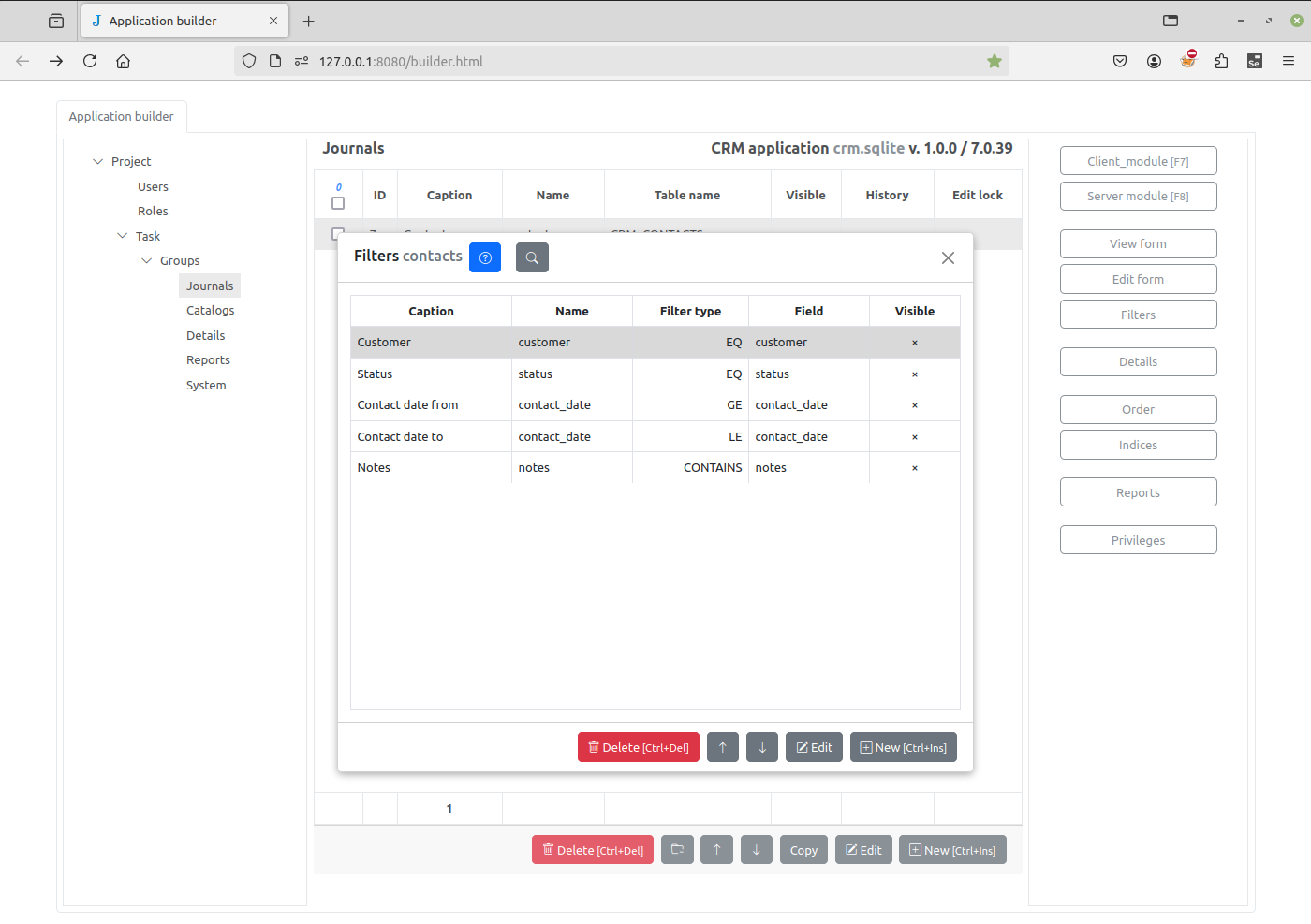Click New button in Filters dialog

[x=904, y=747]
